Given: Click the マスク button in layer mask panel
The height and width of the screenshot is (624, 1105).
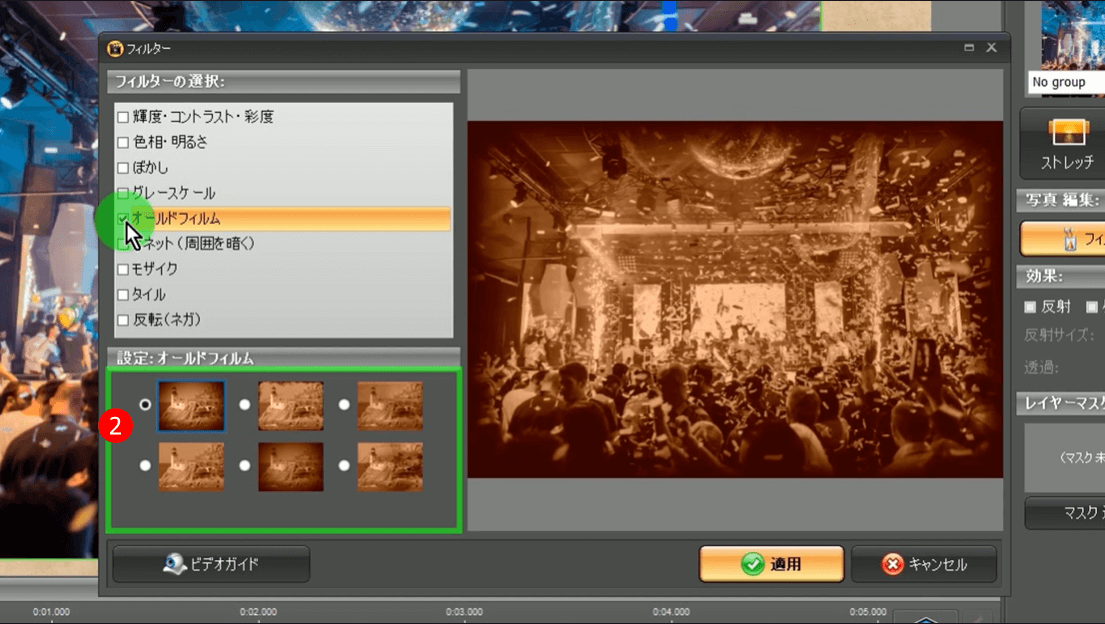Looking at the screenshot, I should pos(1065,513).
